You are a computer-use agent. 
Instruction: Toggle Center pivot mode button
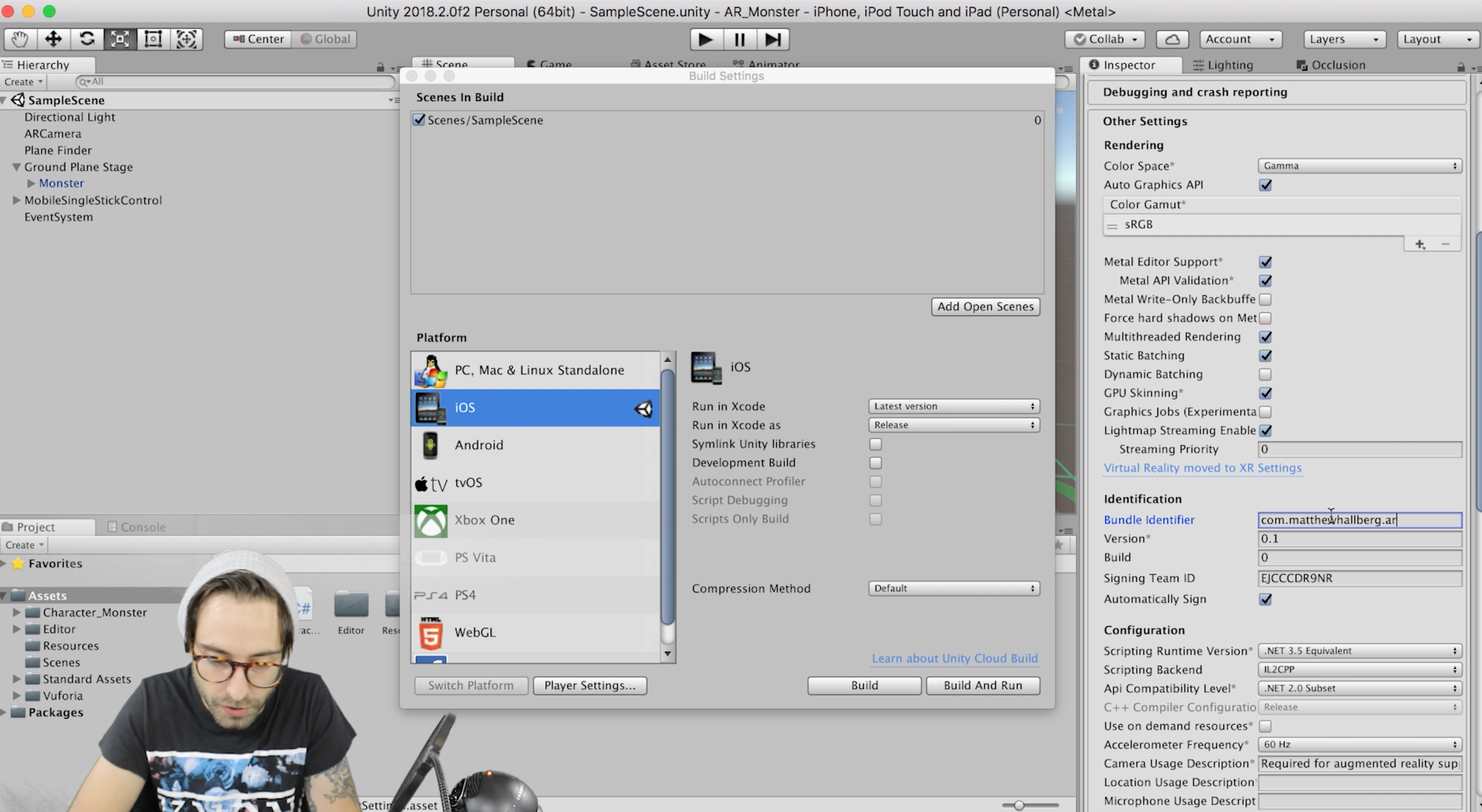(x=258, y=39)
